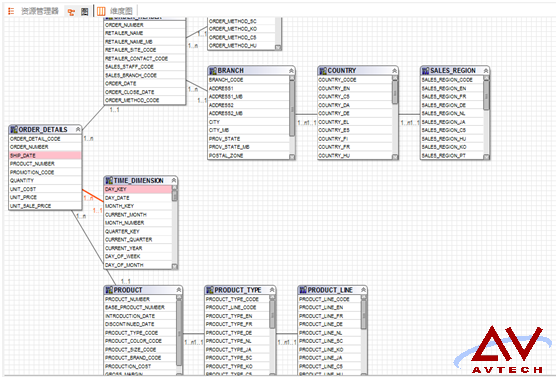Select the COUNTRY_FR field

coord(355,147)
